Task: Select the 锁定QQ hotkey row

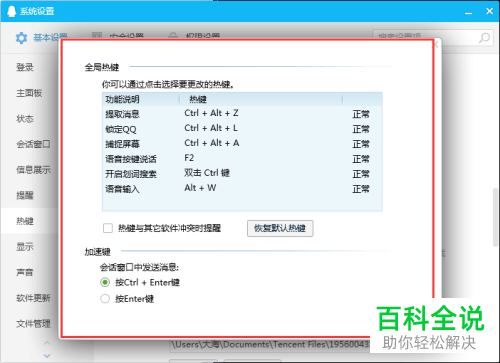Action: (x=242, y=129)
